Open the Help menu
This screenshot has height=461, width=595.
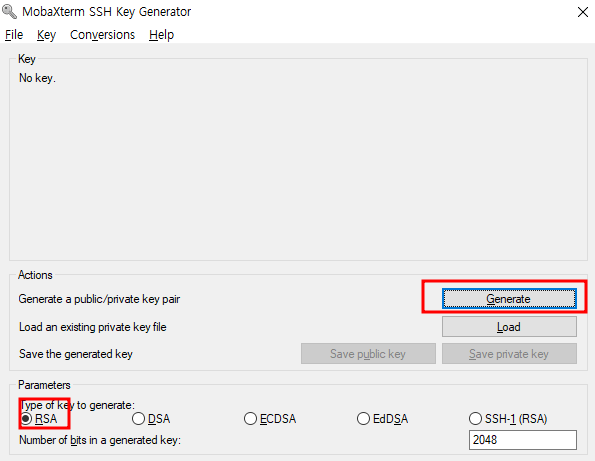(x=161, y=35)
